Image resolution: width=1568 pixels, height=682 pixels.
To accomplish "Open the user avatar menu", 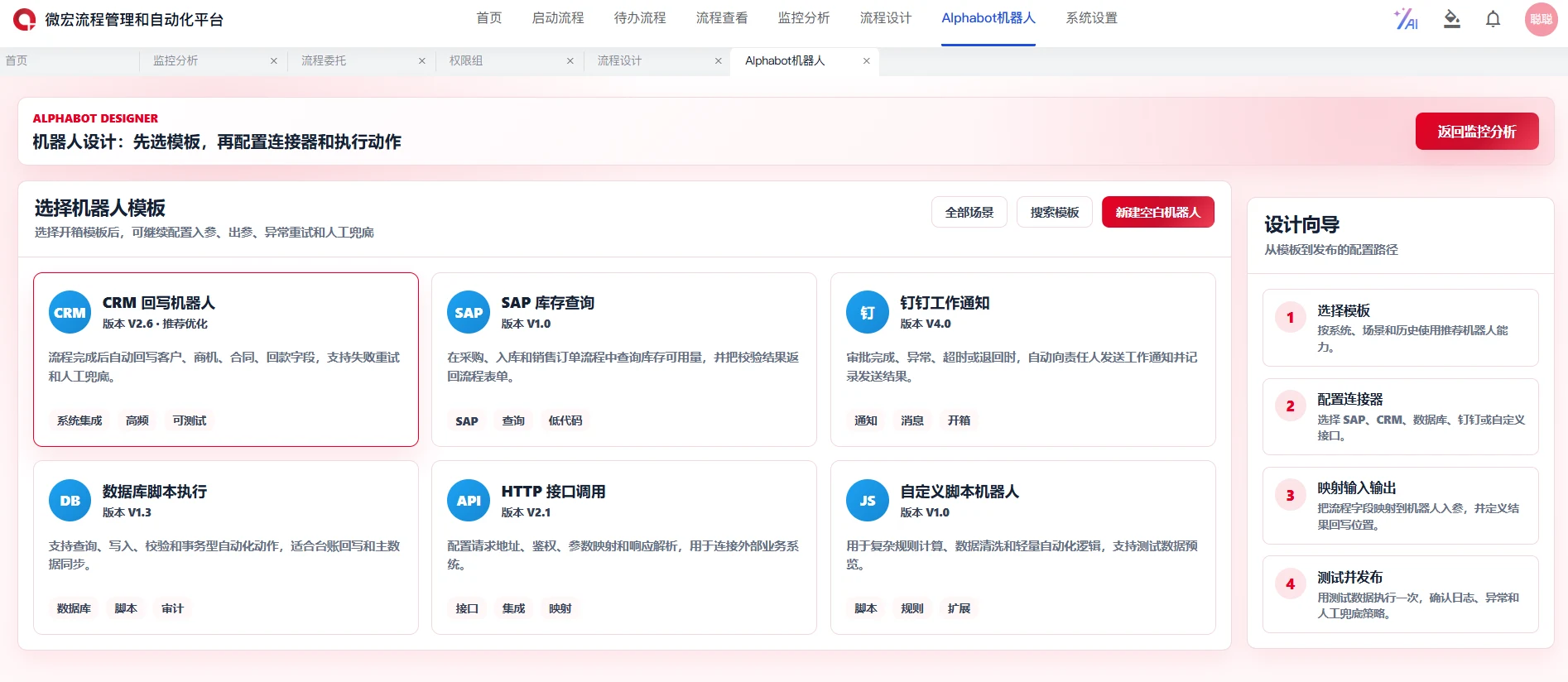I will click(1541, 19).
